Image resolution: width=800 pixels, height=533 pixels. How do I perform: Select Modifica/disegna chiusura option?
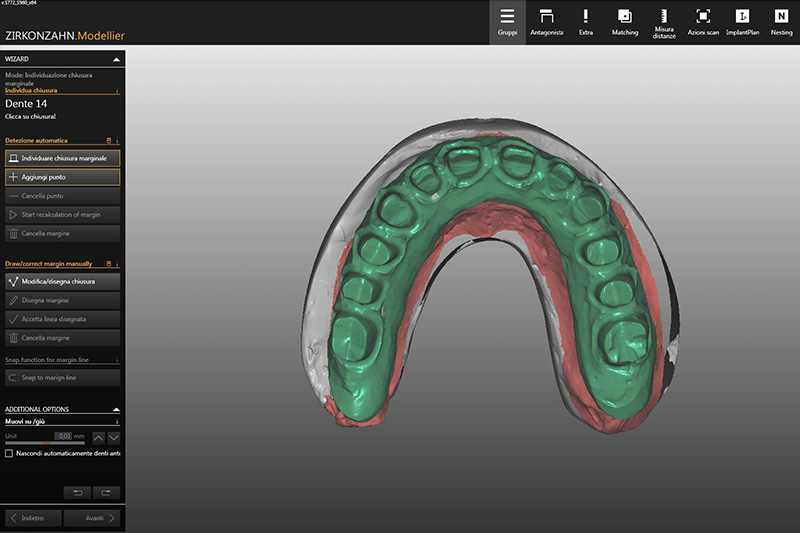point(62,281)
